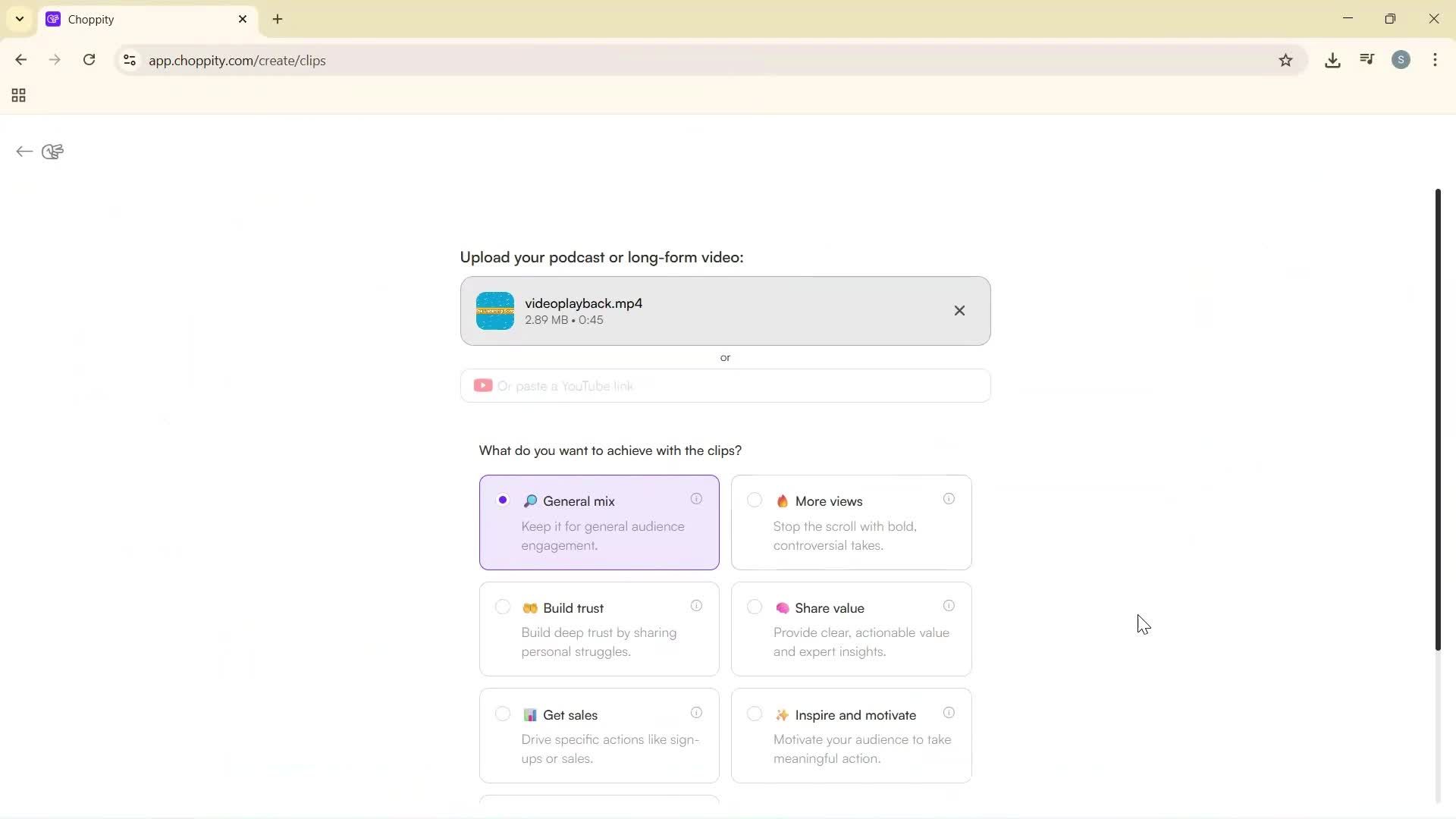
Task: Click the info icon on Share value card
Action: 948,606
